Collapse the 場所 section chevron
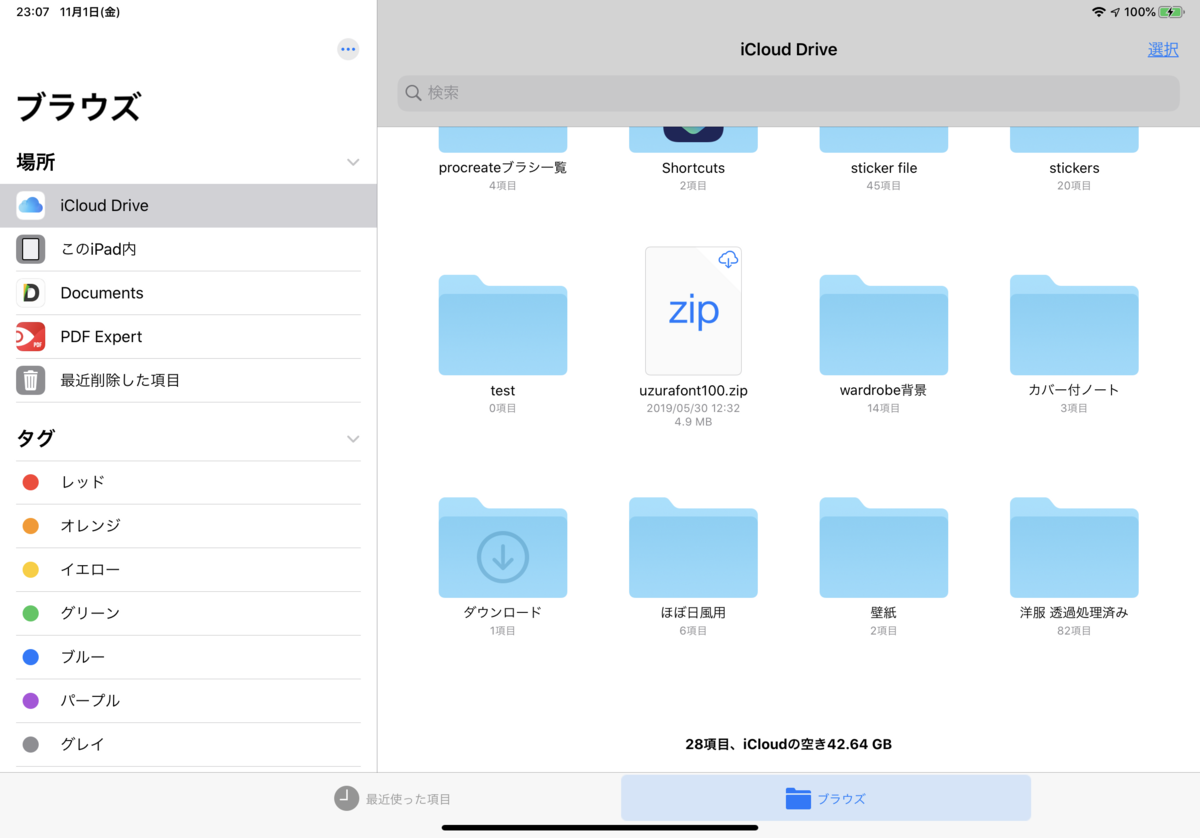 tap(352, 162)
